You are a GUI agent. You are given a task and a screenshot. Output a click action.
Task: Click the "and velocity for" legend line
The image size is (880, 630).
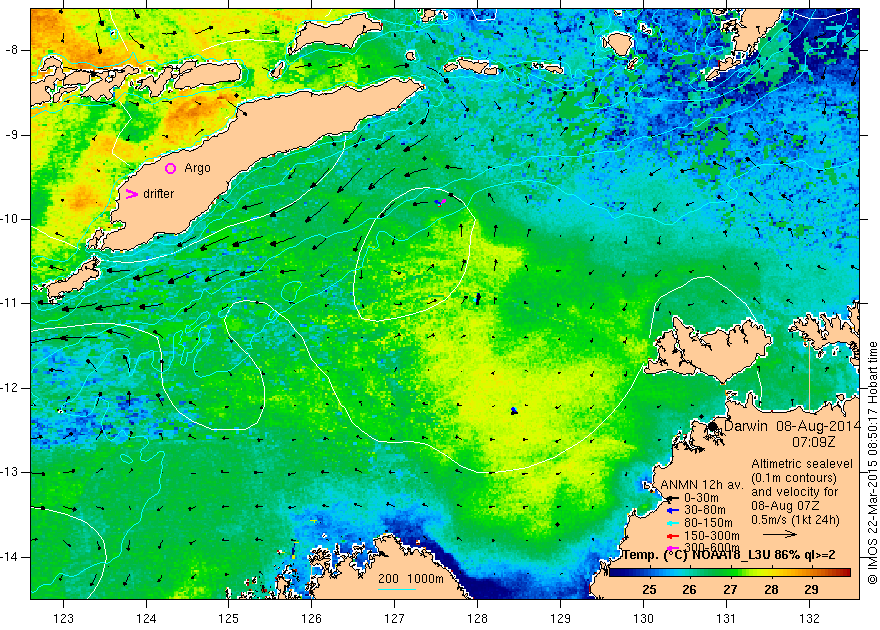point(795,492)
